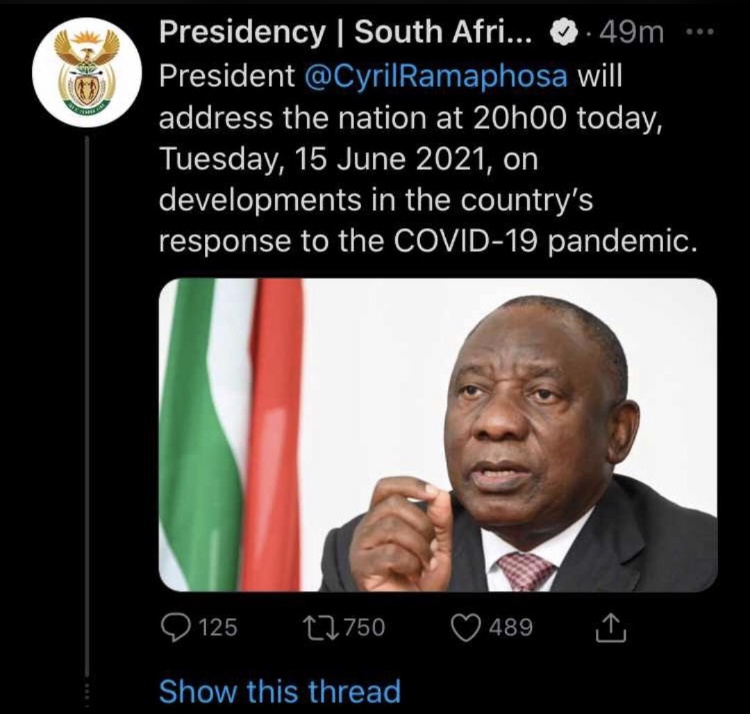This screenshot has height=714, width=750.
Task: Click the South African flag in the photo
Action: [232, 430]
